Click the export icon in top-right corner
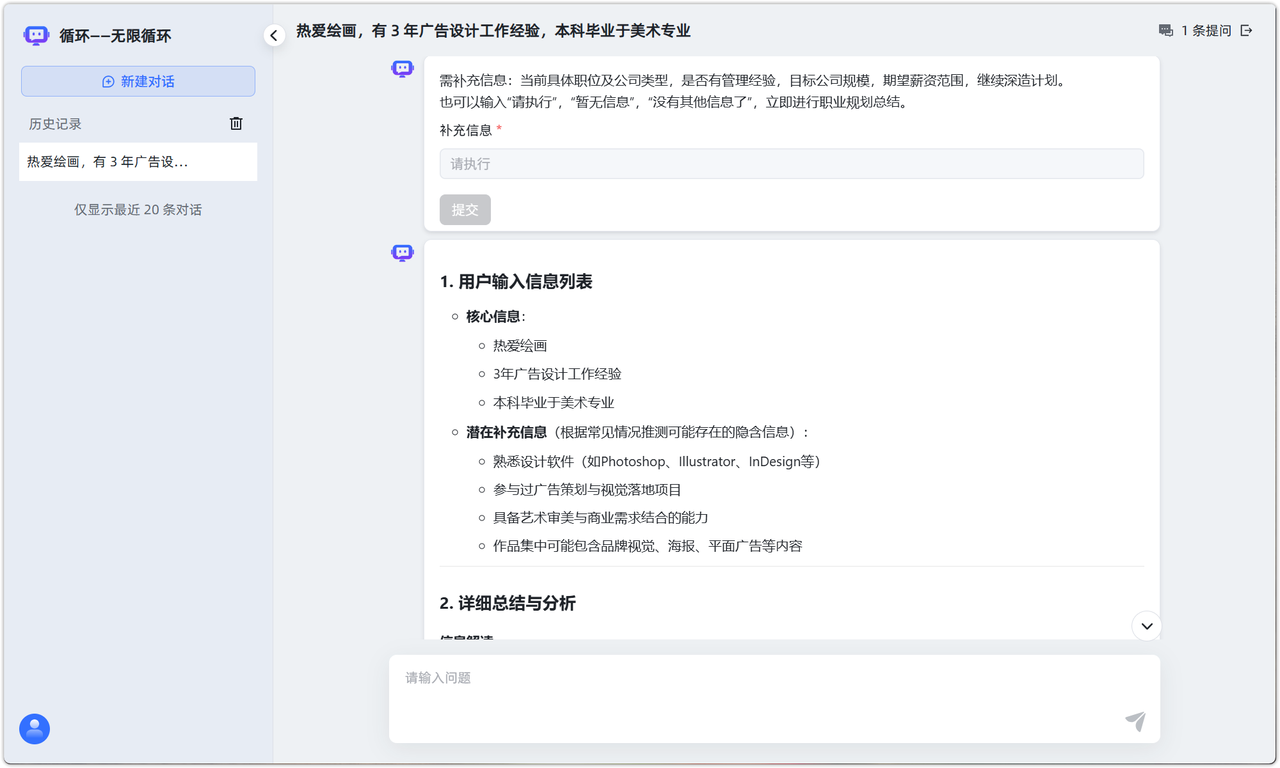Image resolution: width=1280 pixels, height=768 pixels. [1246, 31]
